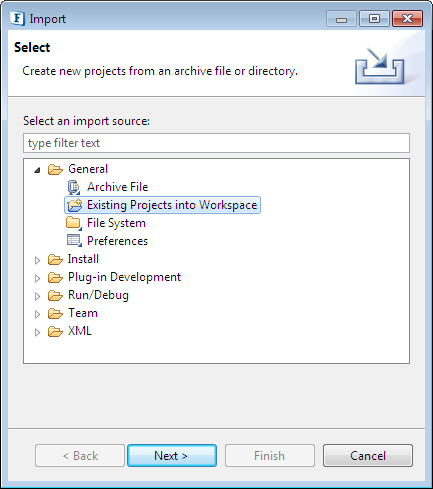Click the Install folder icon

pos(55,259)
